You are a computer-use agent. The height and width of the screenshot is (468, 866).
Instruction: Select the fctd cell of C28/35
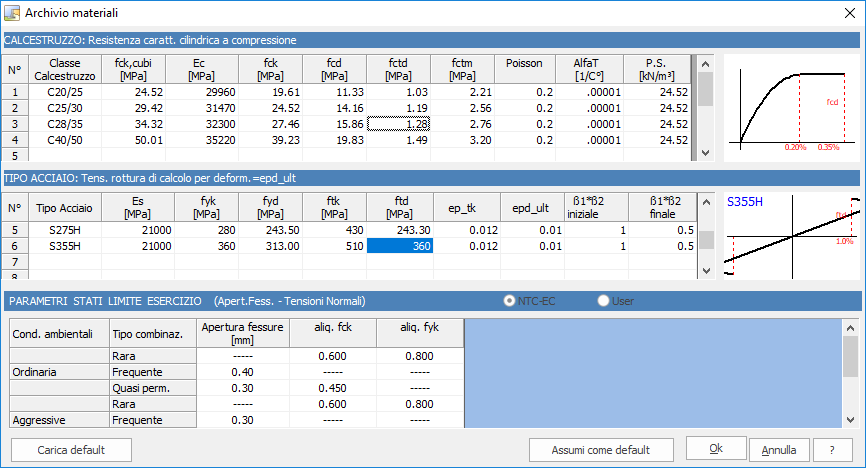click(x=399, y=124)
